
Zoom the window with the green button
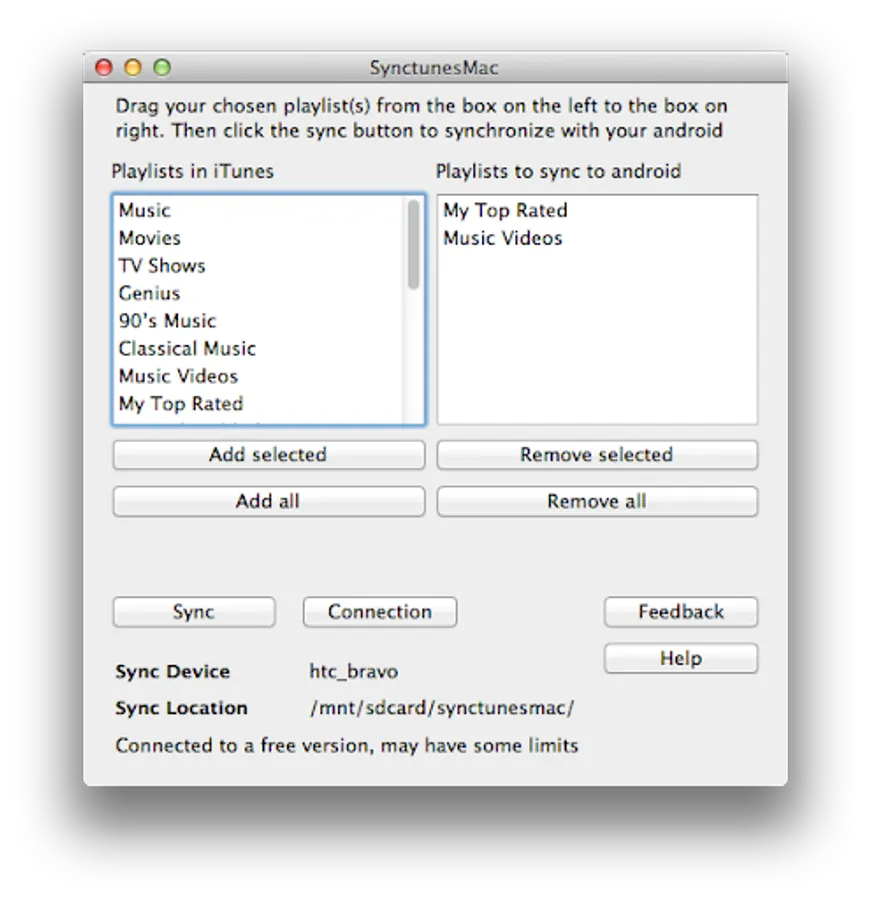tap(162, 68)
